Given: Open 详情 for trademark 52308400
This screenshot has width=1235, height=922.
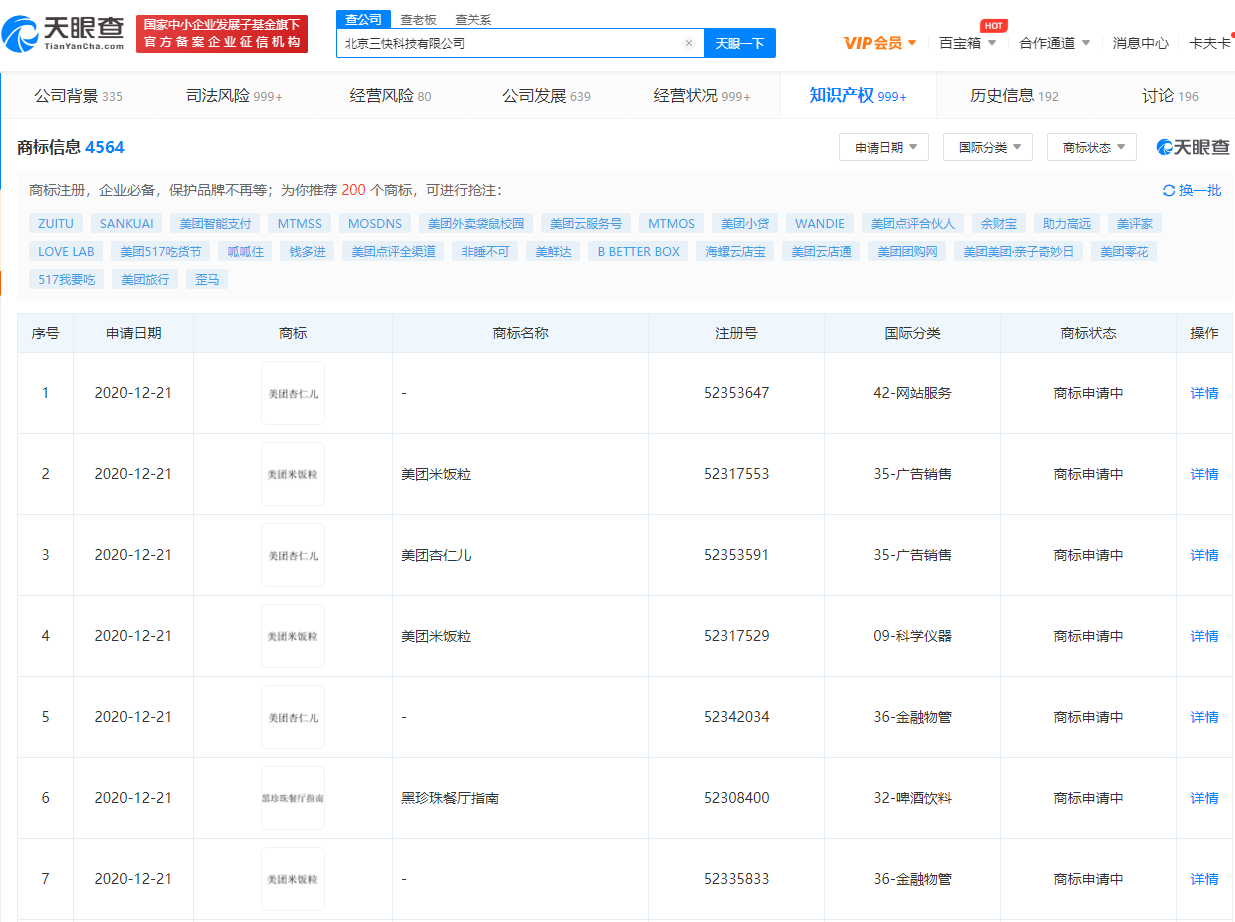Looking at the screenshot, I should [1204, 798].
